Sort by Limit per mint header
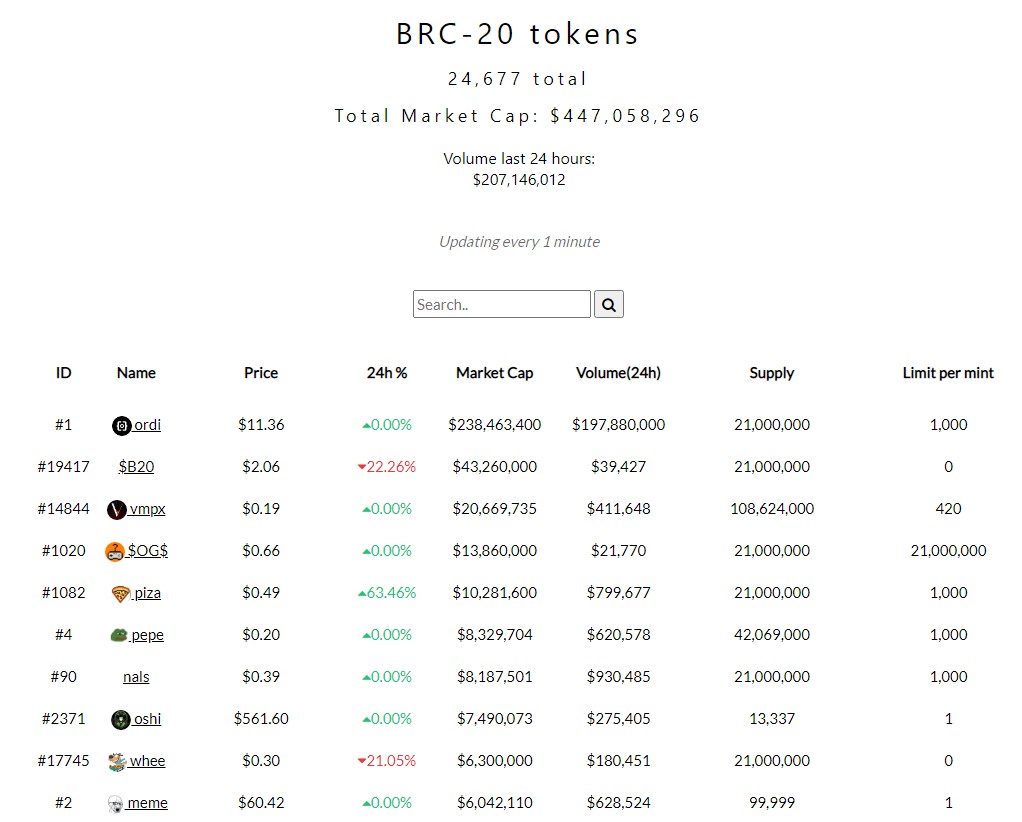The width and height of the screenshot is (1022, 822). (x=948, y=373)
